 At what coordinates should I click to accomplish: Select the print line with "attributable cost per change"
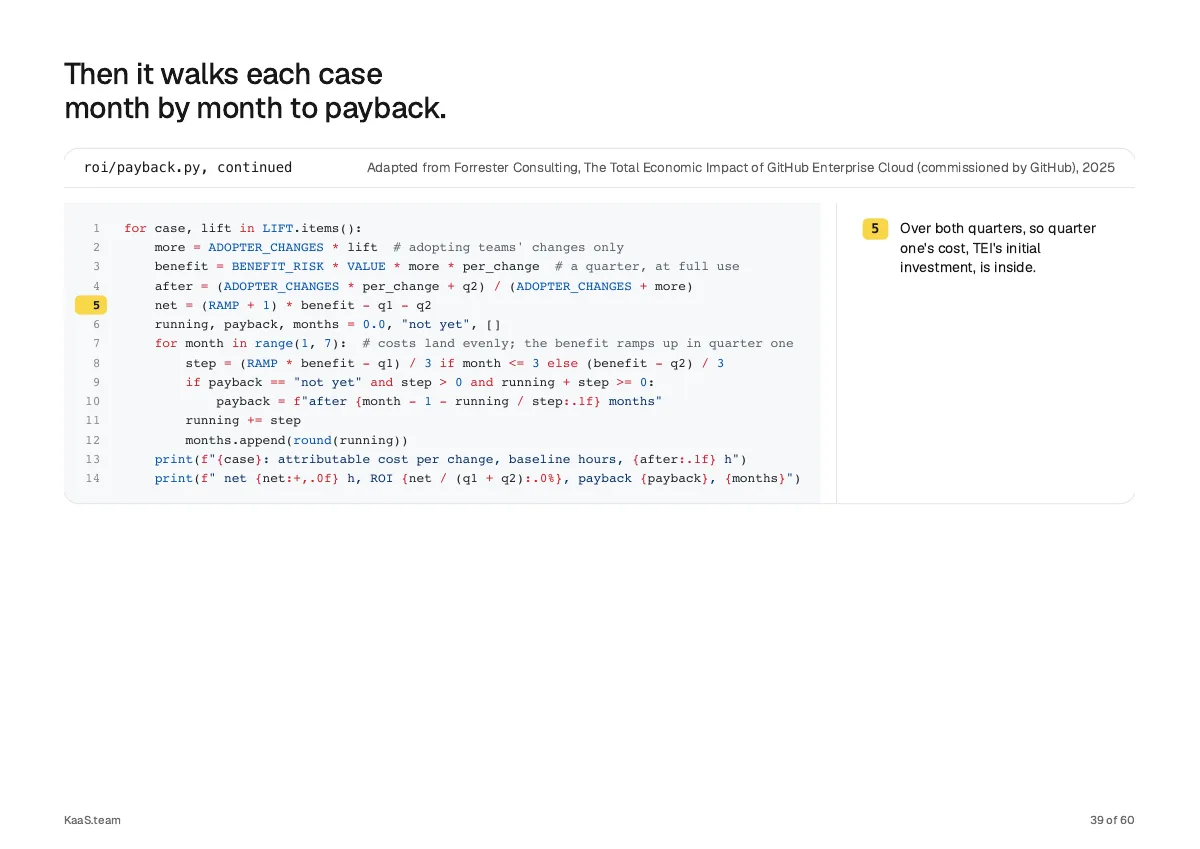pyautogui.click(x=451, y=459)
